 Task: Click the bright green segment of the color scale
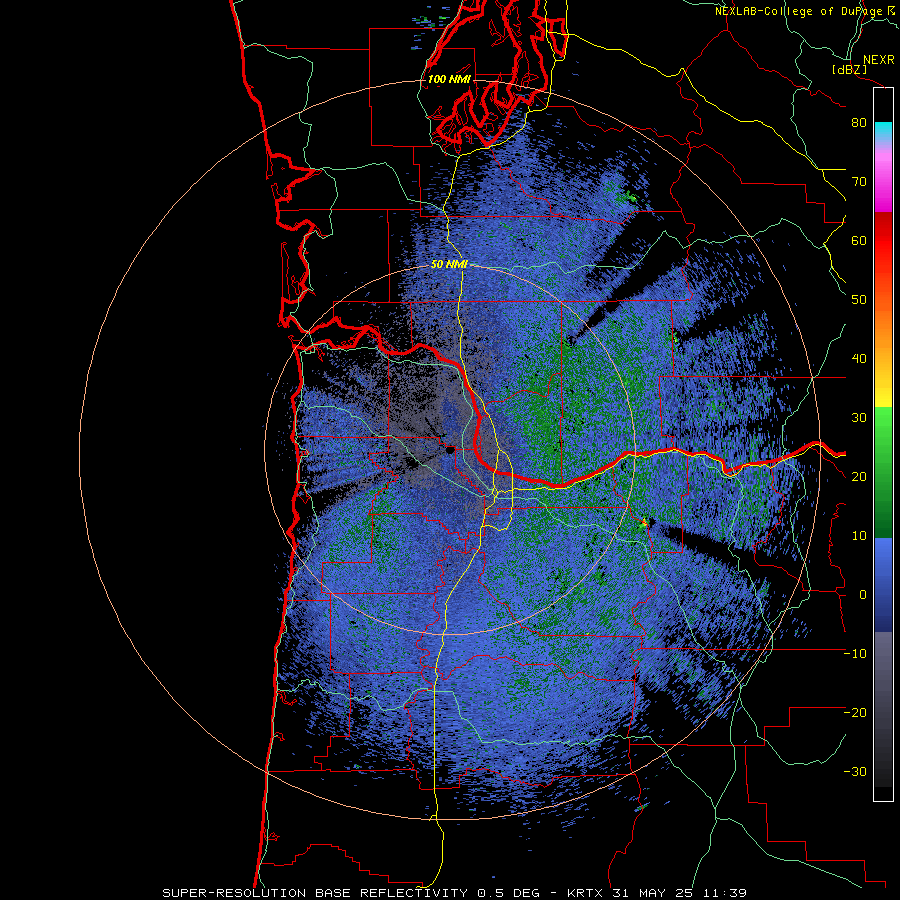tap(883, 433)
